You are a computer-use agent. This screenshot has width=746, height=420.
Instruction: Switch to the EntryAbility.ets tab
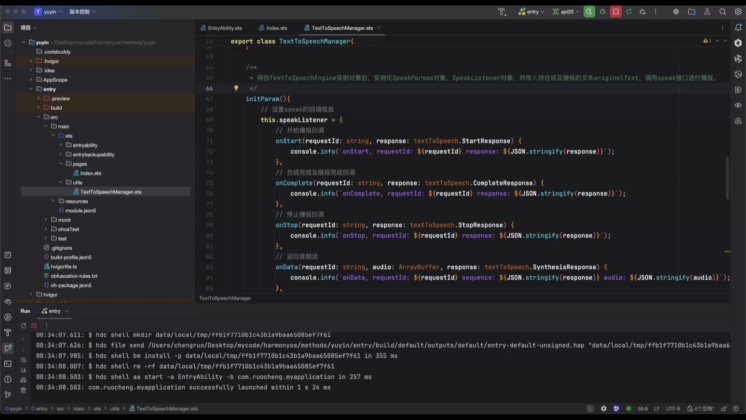coord(224,28)
